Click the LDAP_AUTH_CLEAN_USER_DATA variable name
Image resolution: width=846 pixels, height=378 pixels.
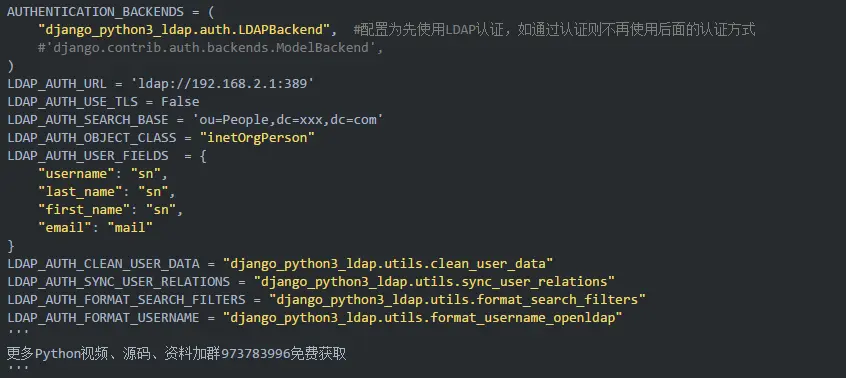click(103, 264)
